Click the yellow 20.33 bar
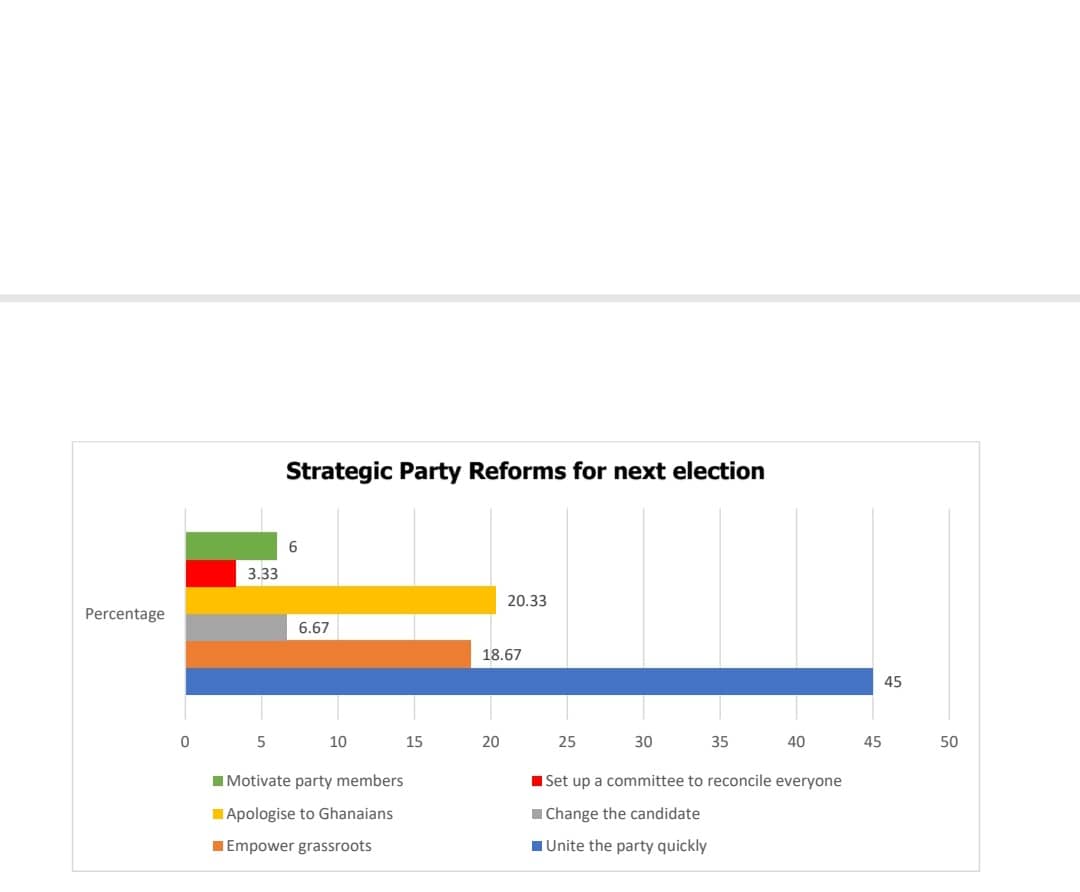This screenshot has width=1080, height=892. point(341,600)
